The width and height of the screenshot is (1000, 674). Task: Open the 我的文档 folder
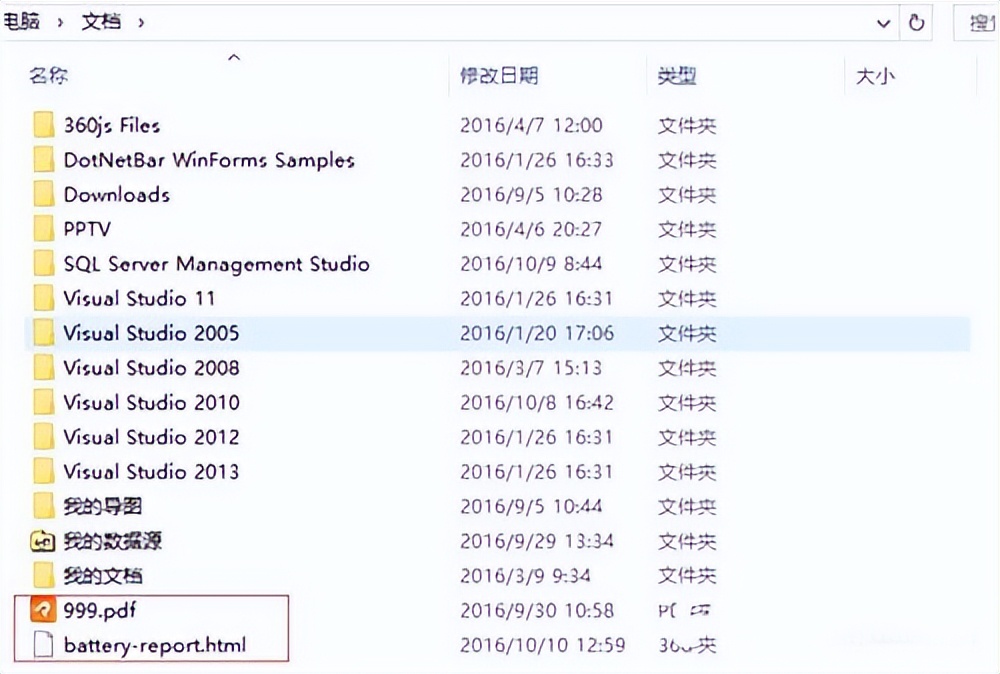(104, 576)
